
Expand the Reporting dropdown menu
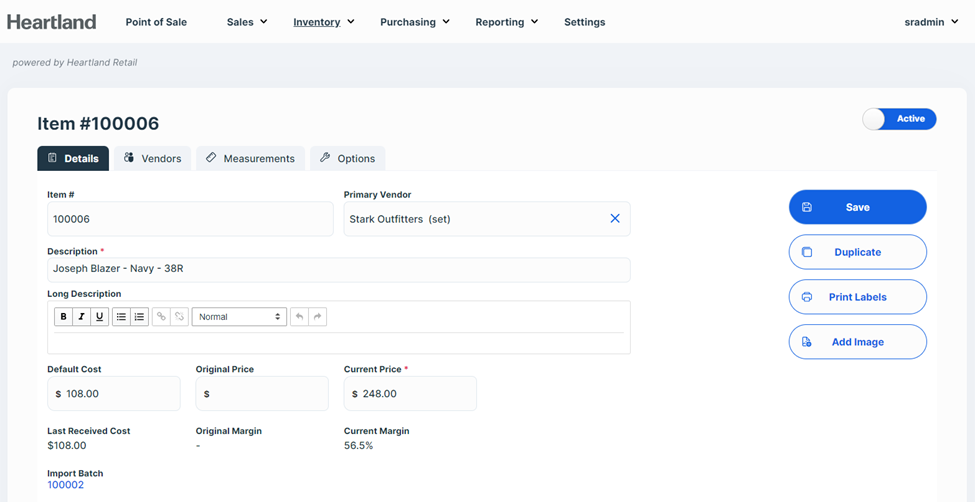click(x=506, y=22)
